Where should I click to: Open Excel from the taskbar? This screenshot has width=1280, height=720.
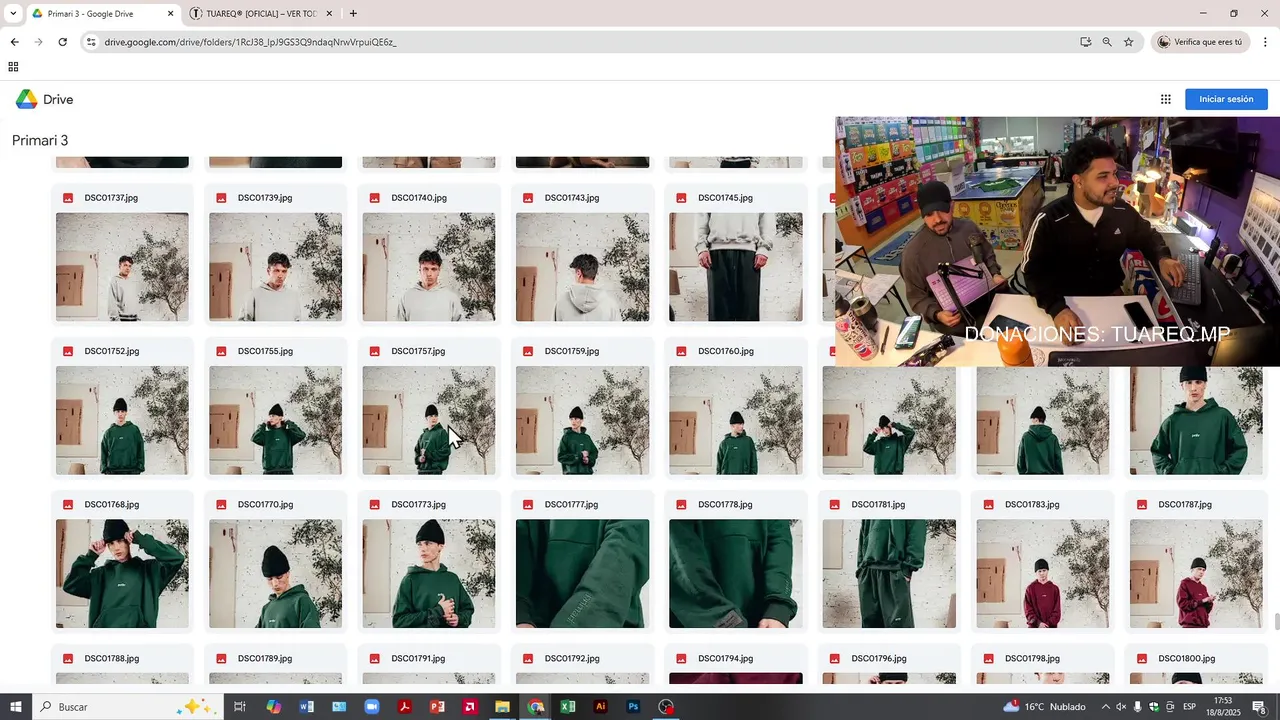pos(568,707)
